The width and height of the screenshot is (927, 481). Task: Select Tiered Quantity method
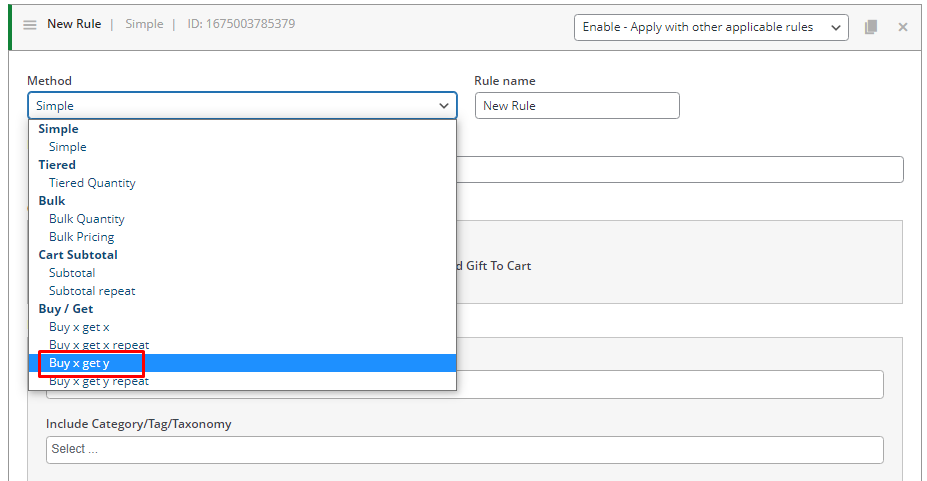coord(92,183)
